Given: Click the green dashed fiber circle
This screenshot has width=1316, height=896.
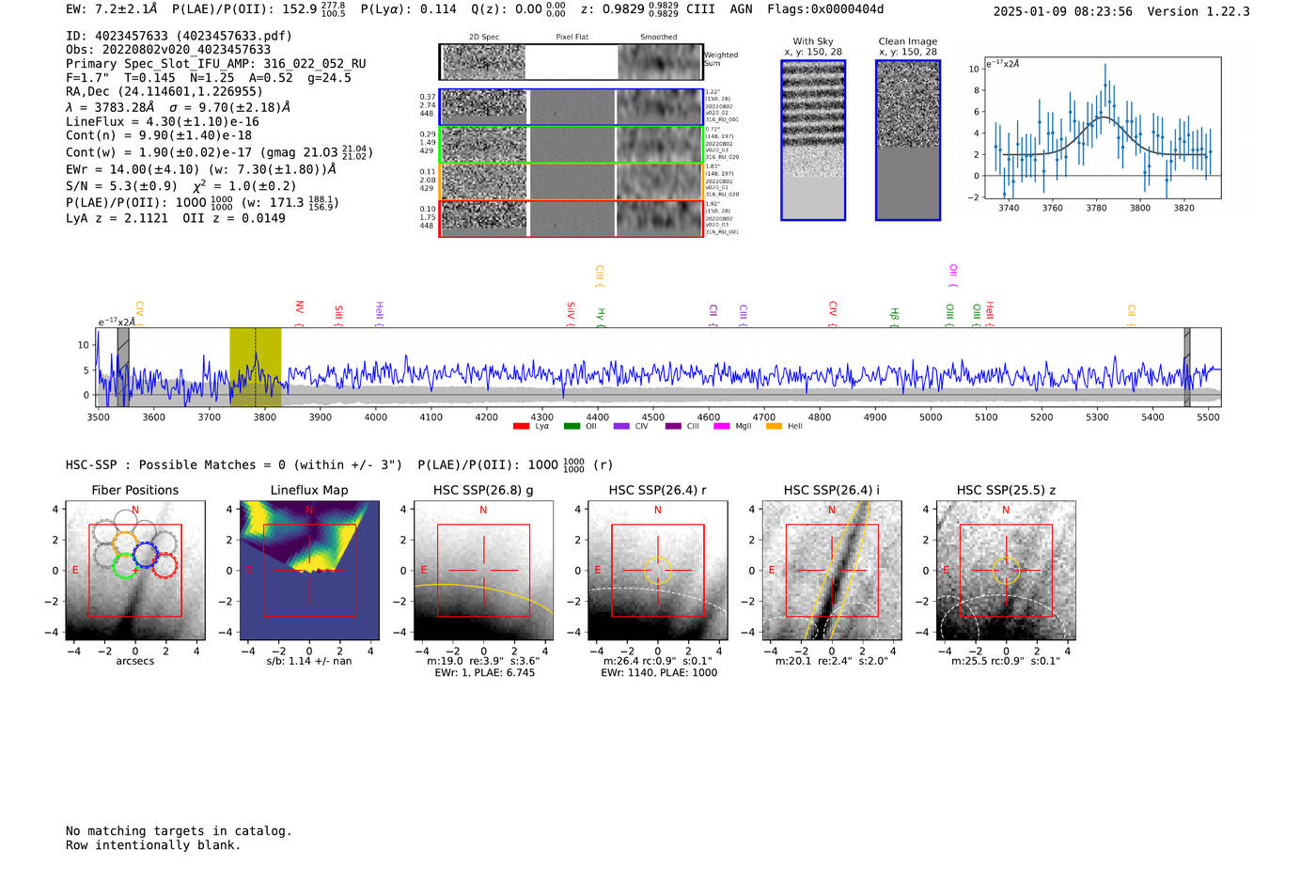Looking at the screenshot, I should click(x=125, y=565).
